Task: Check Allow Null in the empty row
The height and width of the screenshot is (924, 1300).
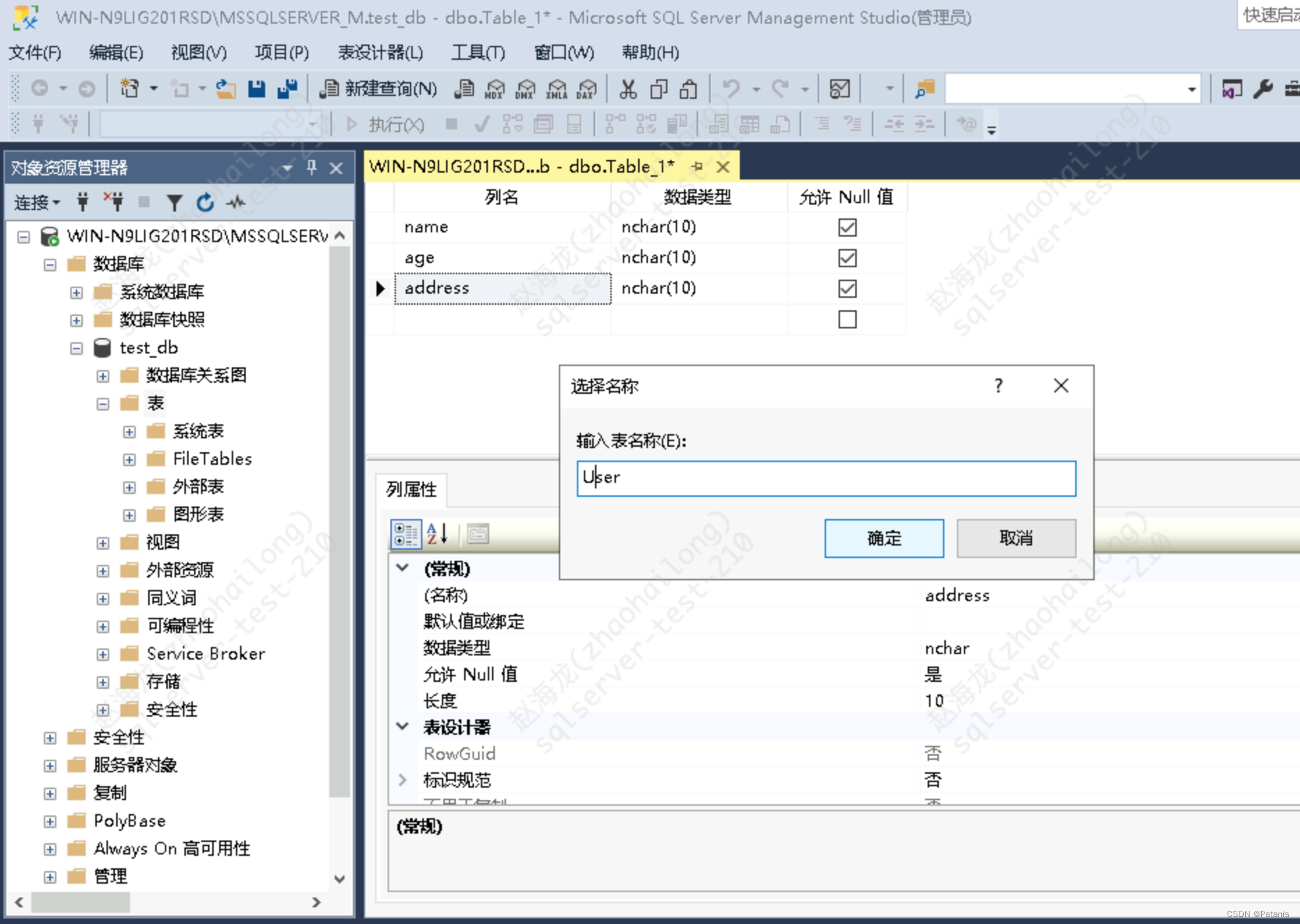Action: [x=847, y=319]
